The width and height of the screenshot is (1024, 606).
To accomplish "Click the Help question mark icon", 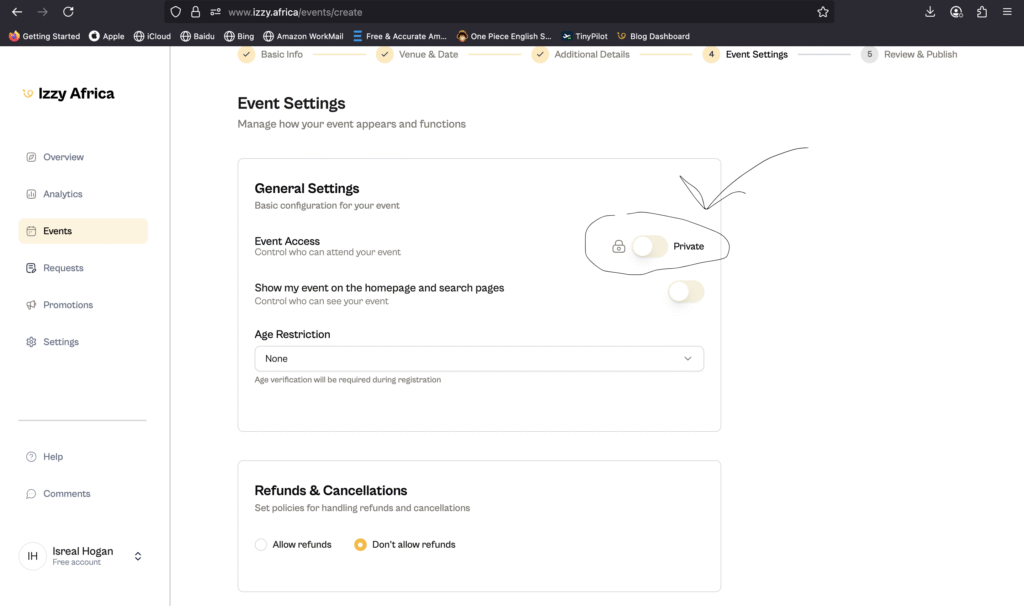I will click(32, 457).
